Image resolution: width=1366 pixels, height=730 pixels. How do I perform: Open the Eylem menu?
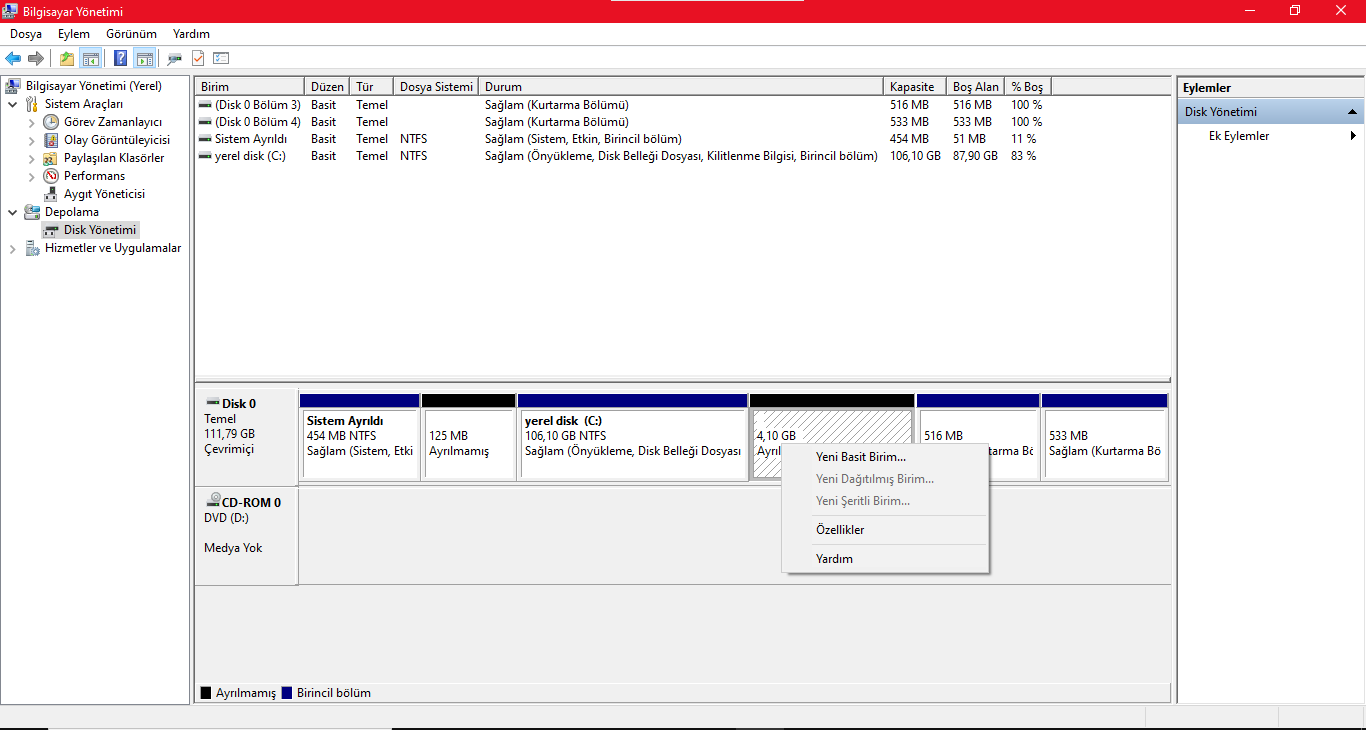(x=74, y=34)
